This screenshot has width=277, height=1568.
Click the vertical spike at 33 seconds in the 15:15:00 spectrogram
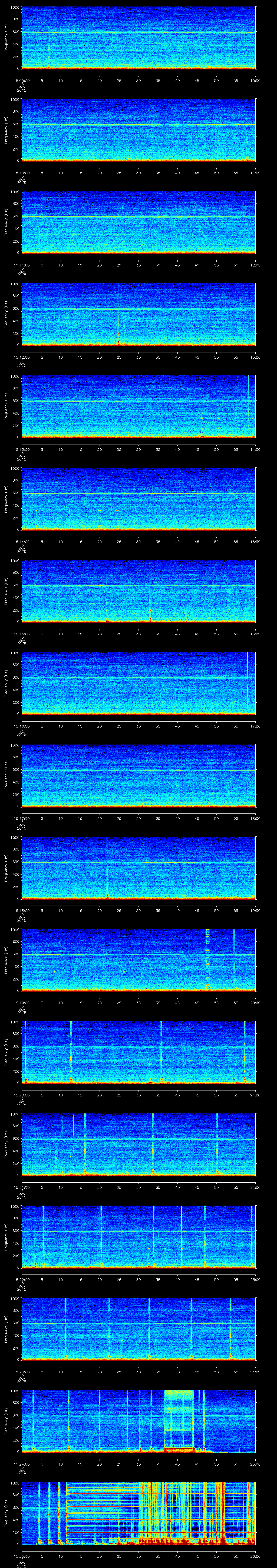(x=150, y=591)
